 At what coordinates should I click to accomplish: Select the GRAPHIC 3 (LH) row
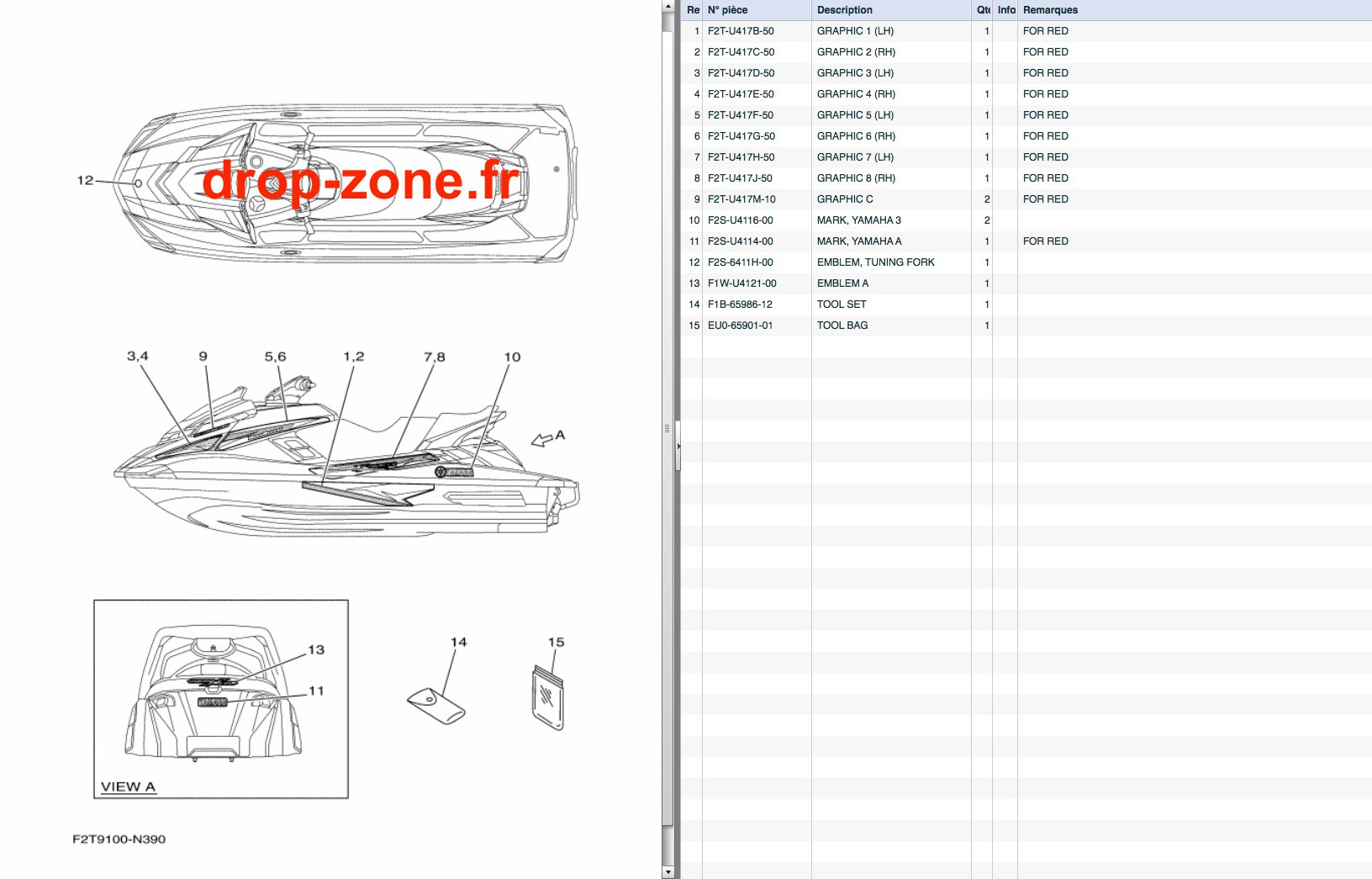1026,73
